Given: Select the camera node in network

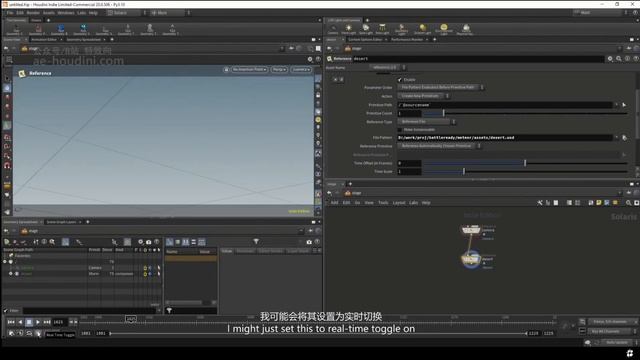Looking at the screenshot, I should pos(471,230).
